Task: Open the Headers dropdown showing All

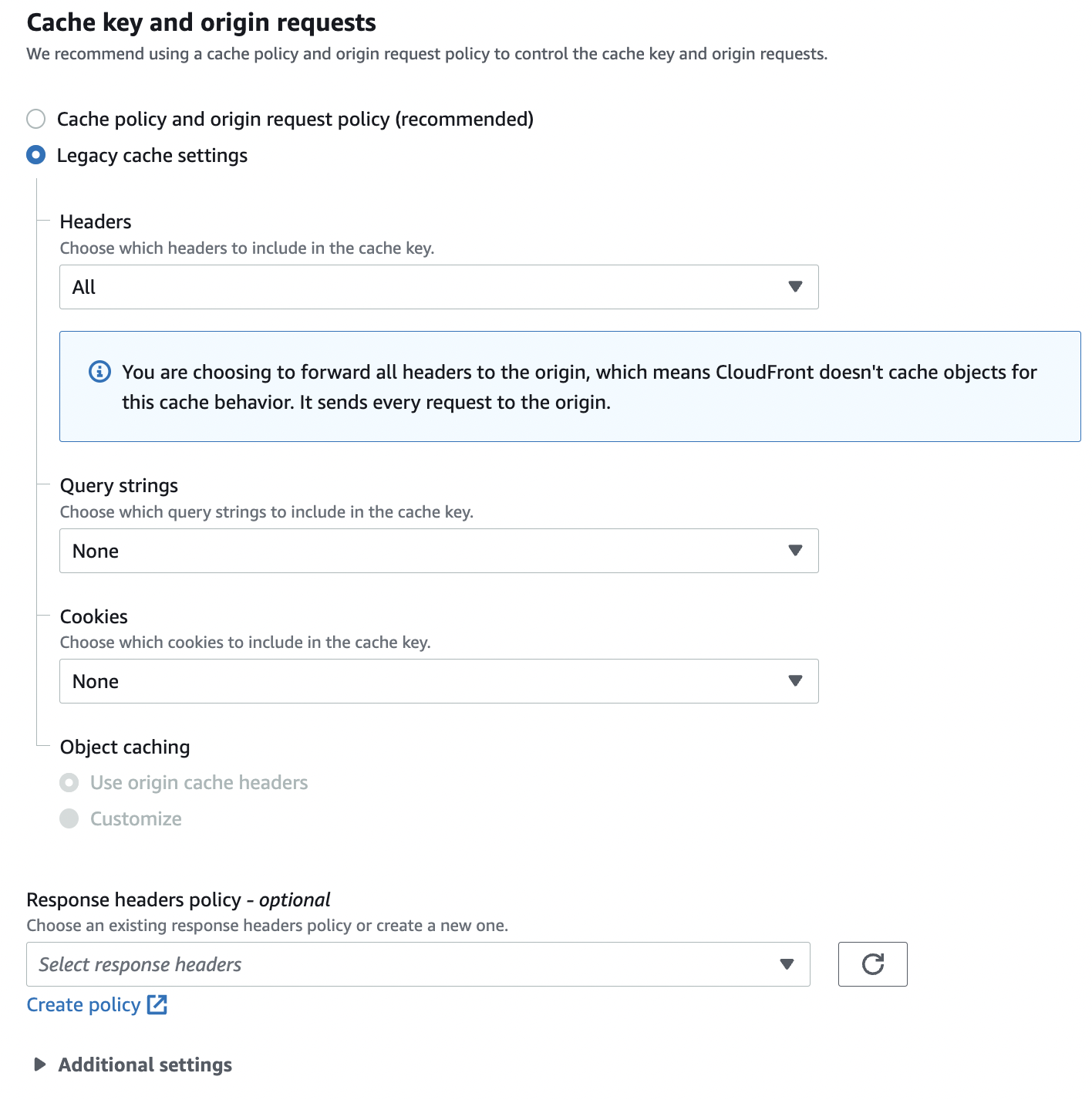Action: point(439,287)
